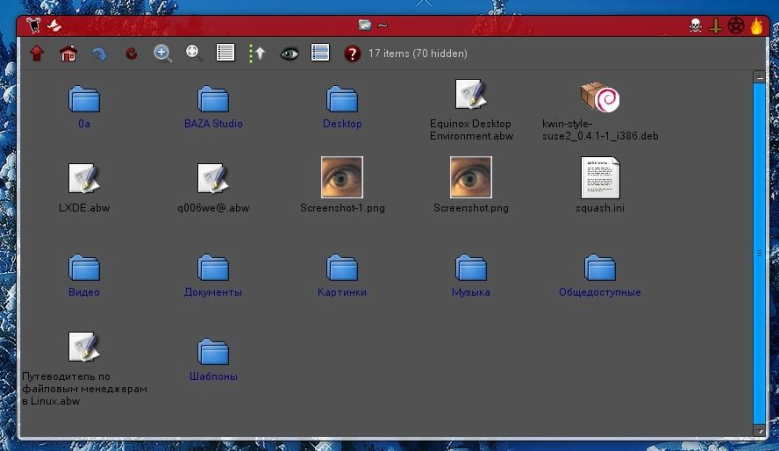779x451 pixels.
Task: Select the squash.ini file
Action: (600, 185)
